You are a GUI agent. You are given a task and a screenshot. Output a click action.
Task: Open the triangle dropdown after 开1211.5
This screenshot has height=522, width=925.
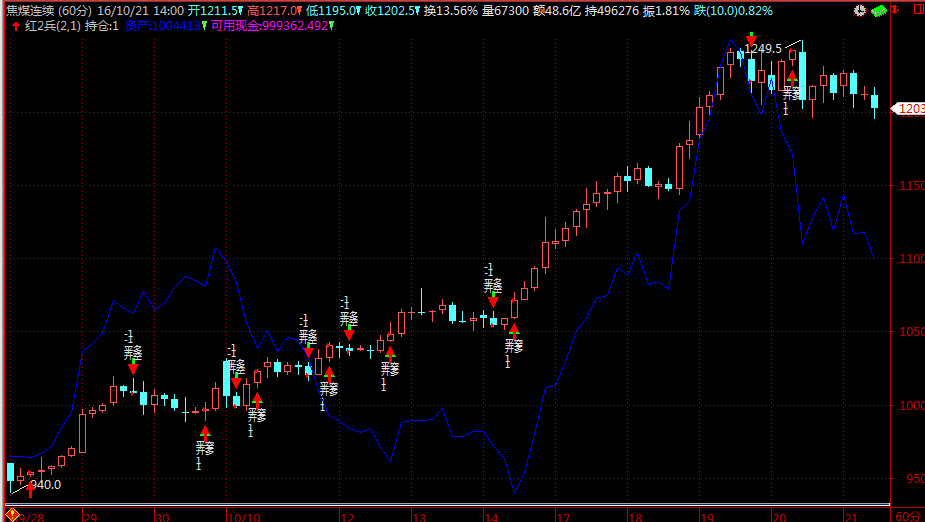(x=242, y=11)
